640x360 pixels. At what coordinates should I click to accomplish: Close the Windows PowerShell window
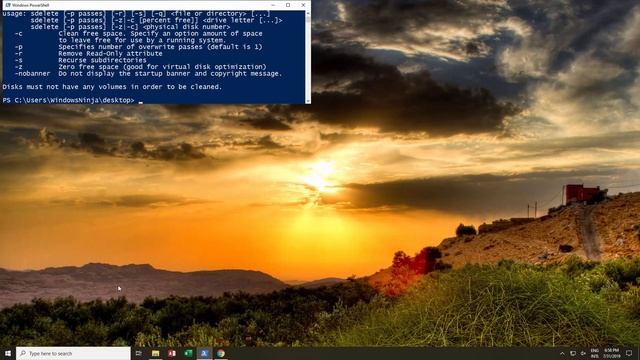pos(303,5)
